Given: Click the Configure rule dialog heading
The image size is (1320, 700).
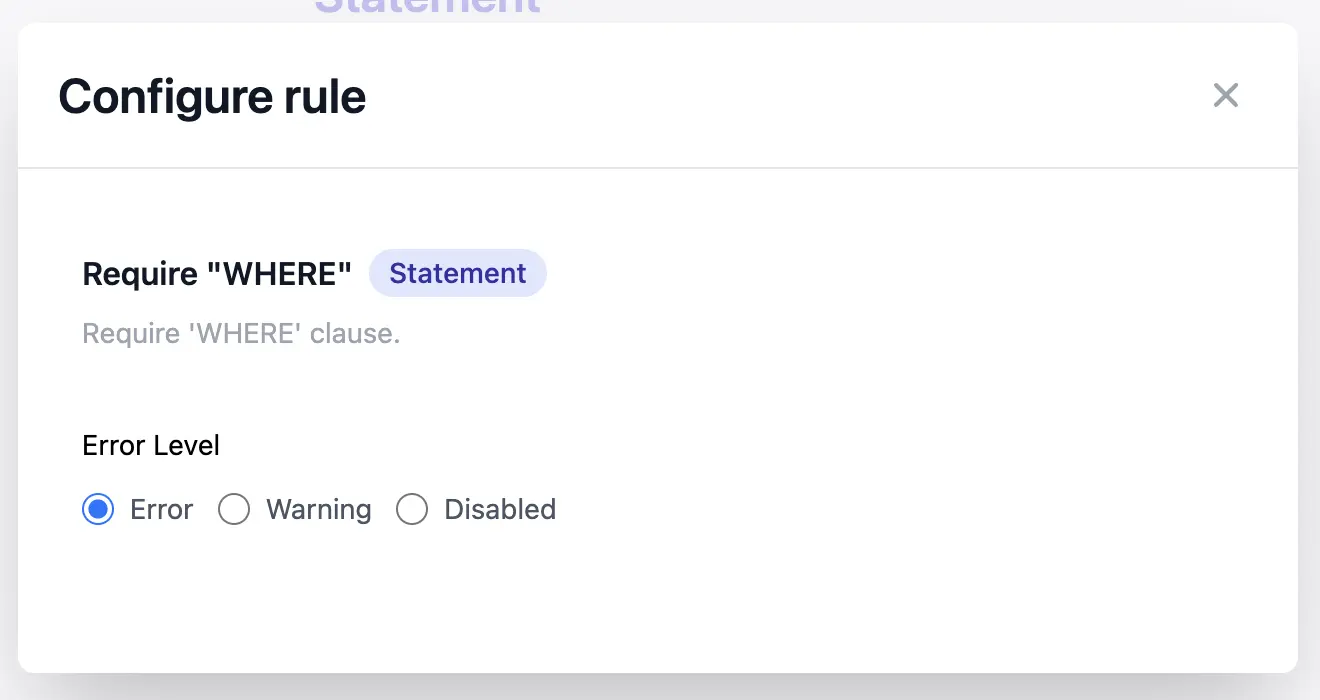Looking at the screenshot, I should (212, 96).
